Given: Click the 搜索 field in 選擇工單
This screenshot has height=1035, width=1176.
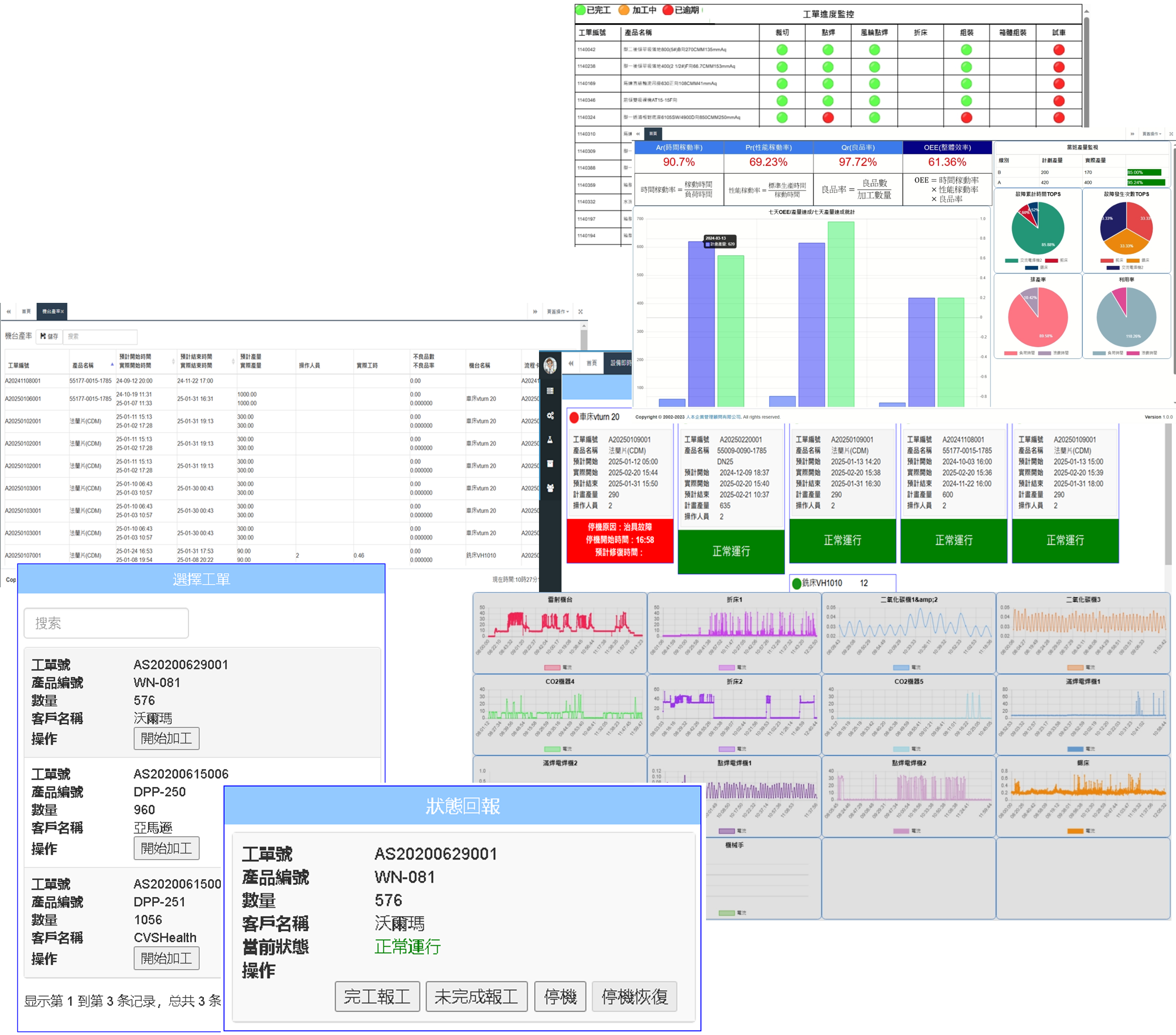Looking at the screenshot, I should click(106, 623).
